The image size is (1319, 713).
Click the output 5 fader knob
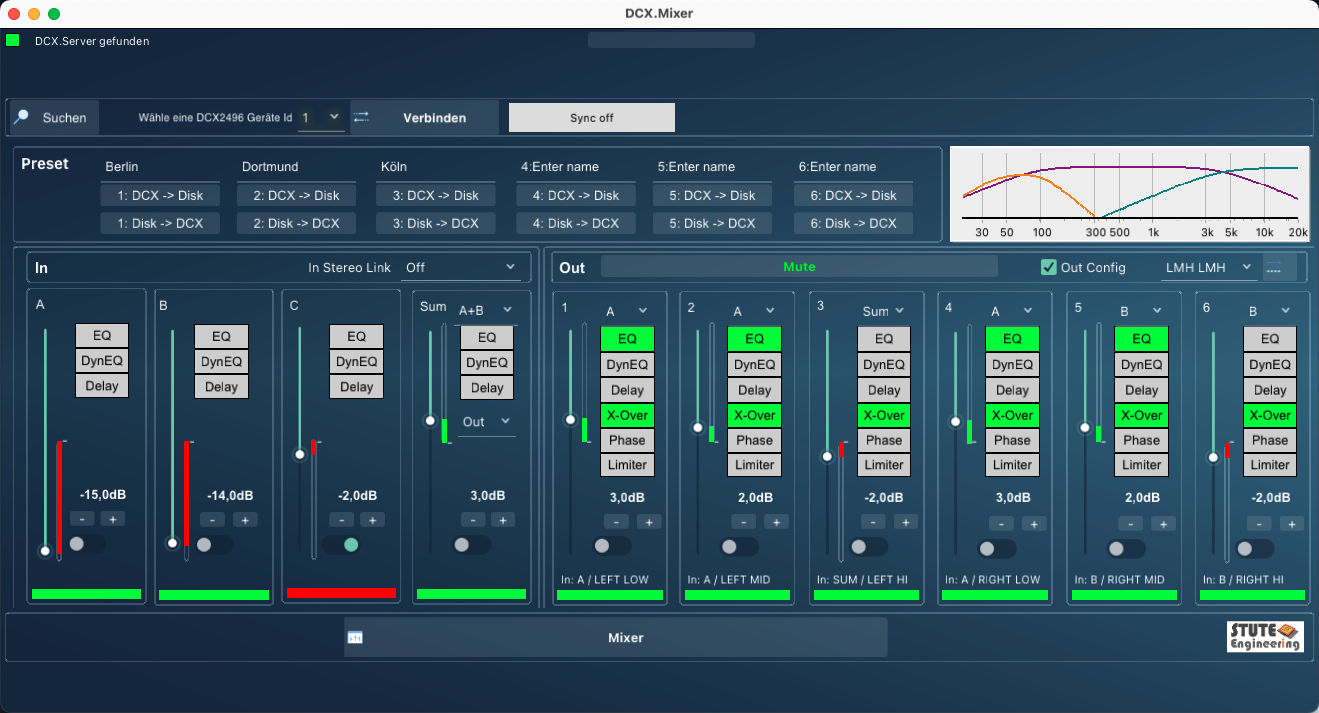pos(1084,427)
